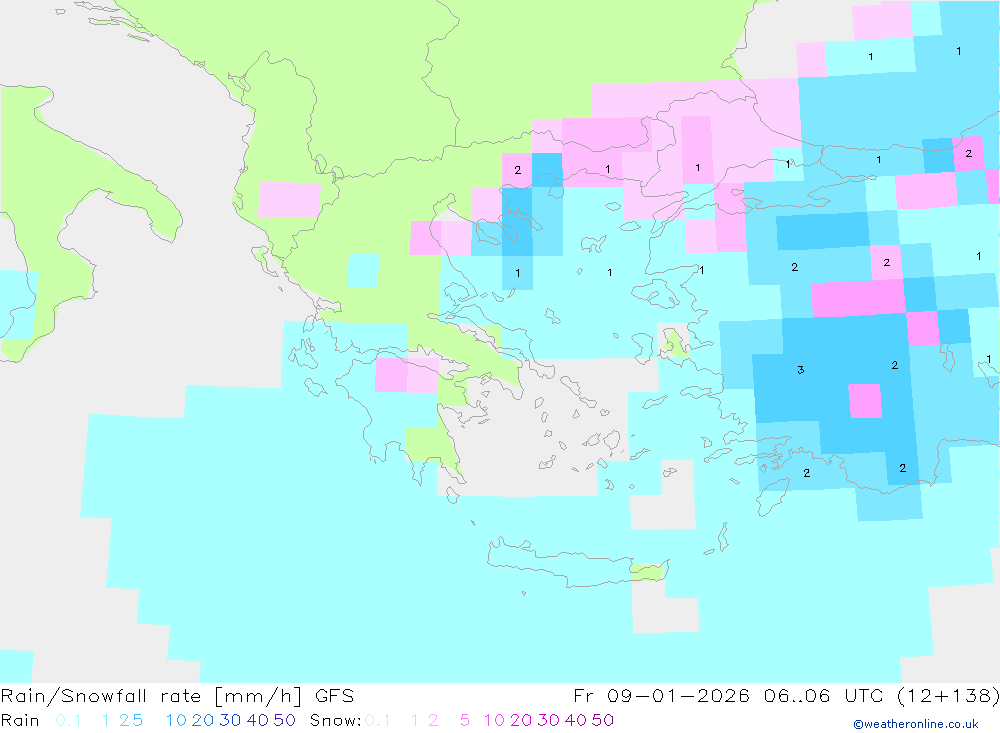Select the Rain 30 legend value
Screen dimensions: 1000x733
230,720
